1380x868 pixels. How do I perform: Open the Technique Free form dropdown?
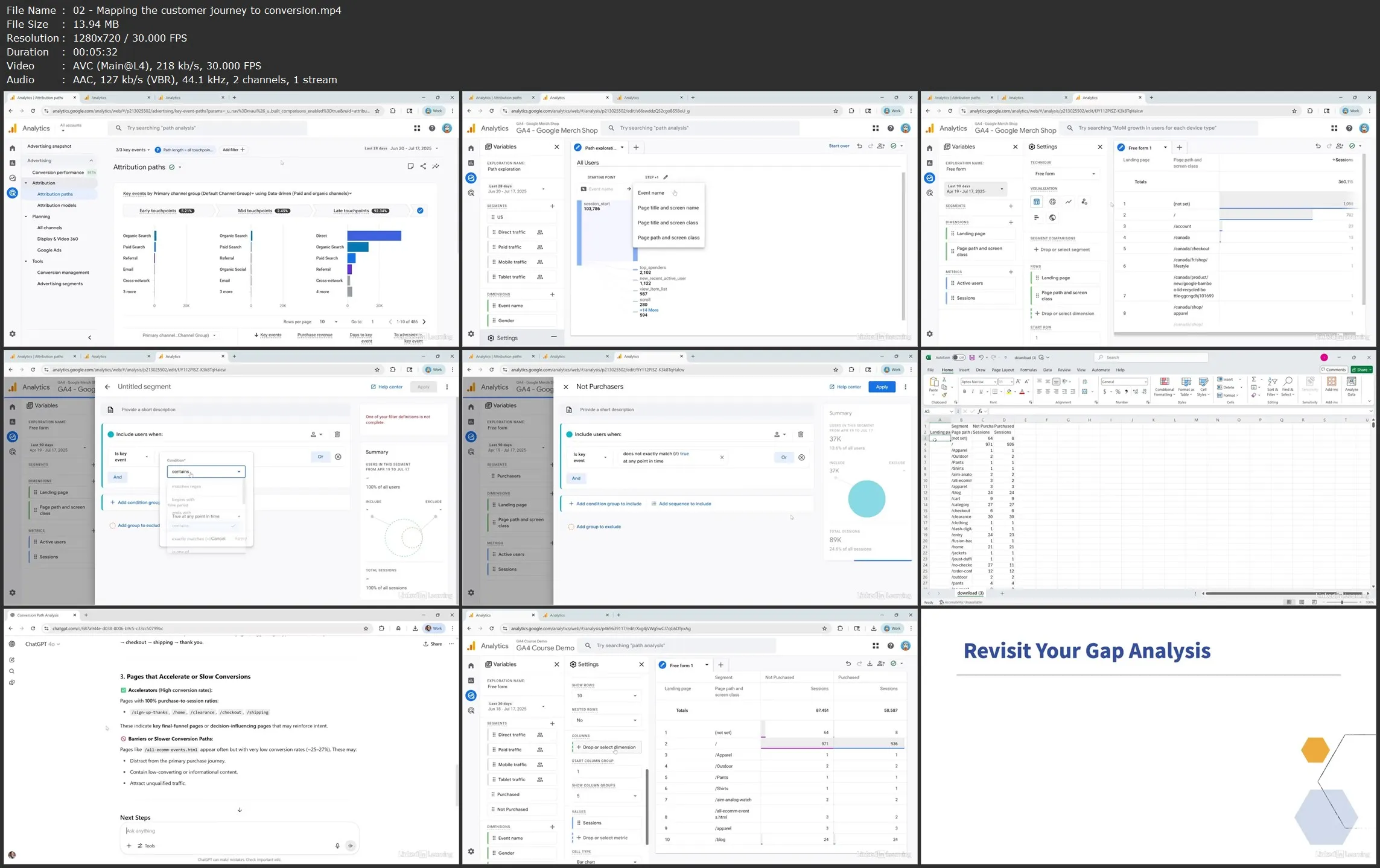[x=1064, y=174]
